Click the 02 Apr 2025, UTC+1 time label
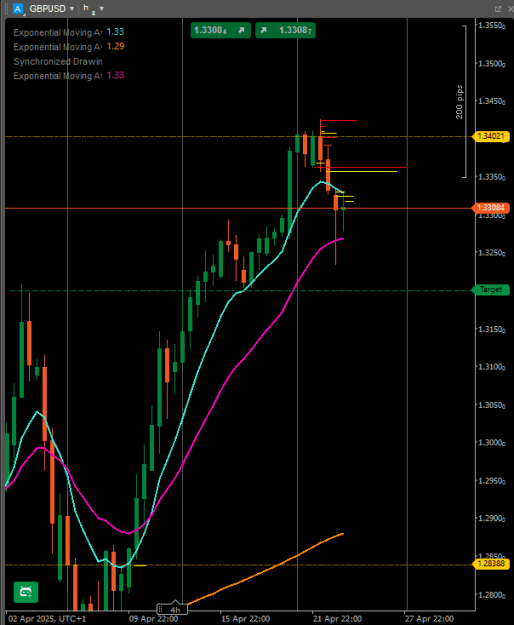The width and height of the screenshot is (514, 625). tap(47, 619)
